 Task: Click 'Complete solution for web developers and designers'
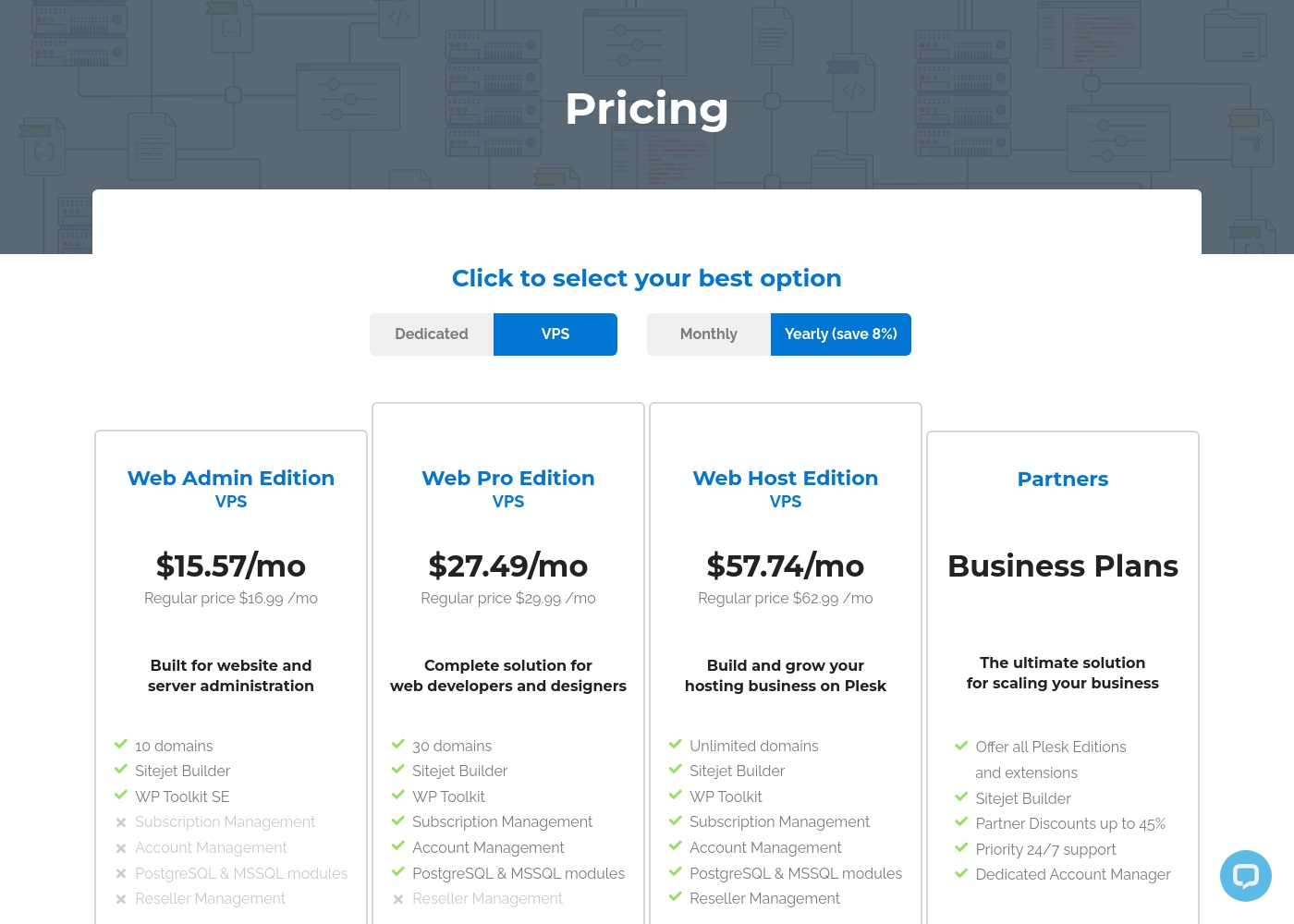[x=508, y=675]
